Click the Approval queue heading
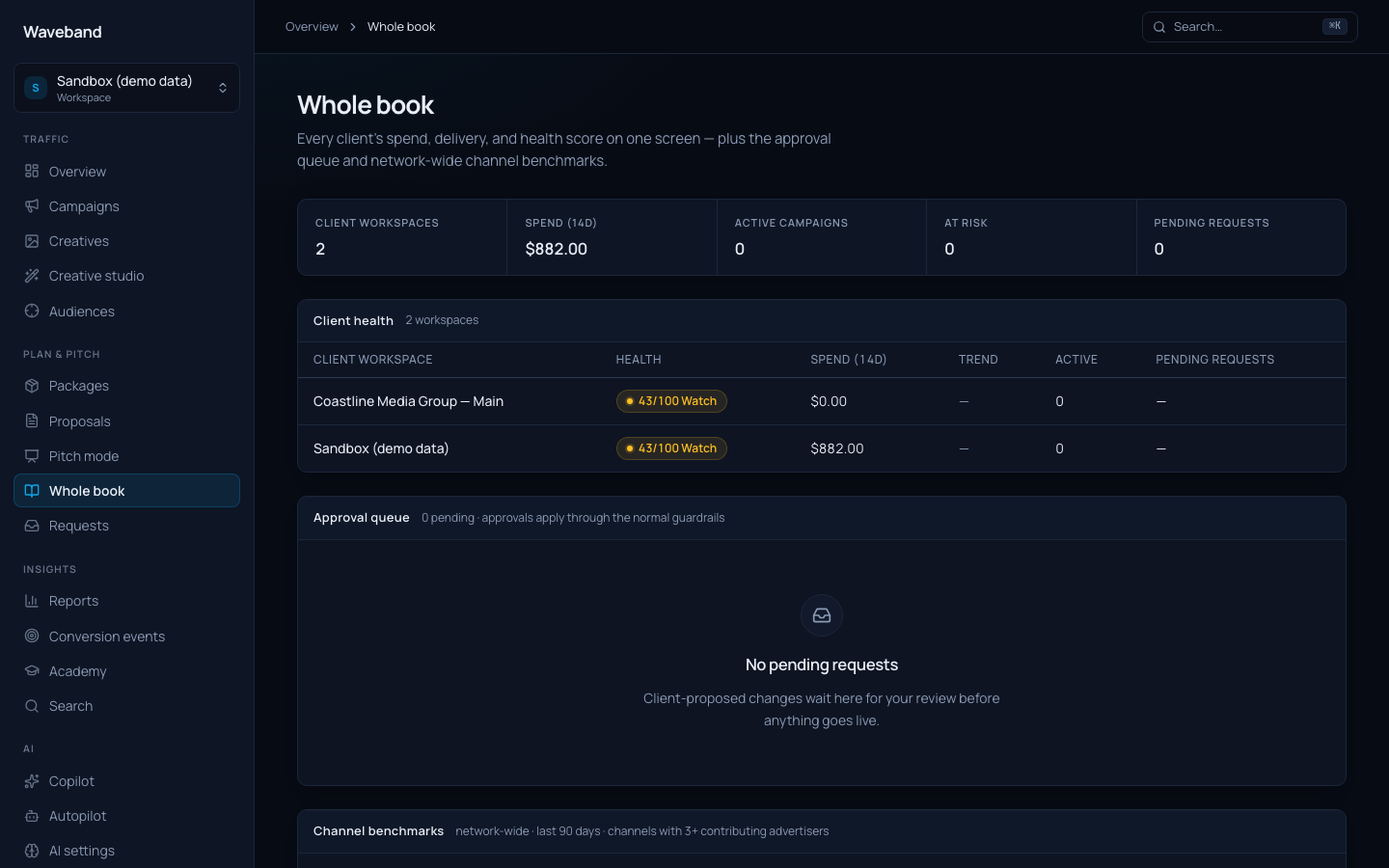The width and height of the screenshot is (1389, 868). click(x=362, y=518)
